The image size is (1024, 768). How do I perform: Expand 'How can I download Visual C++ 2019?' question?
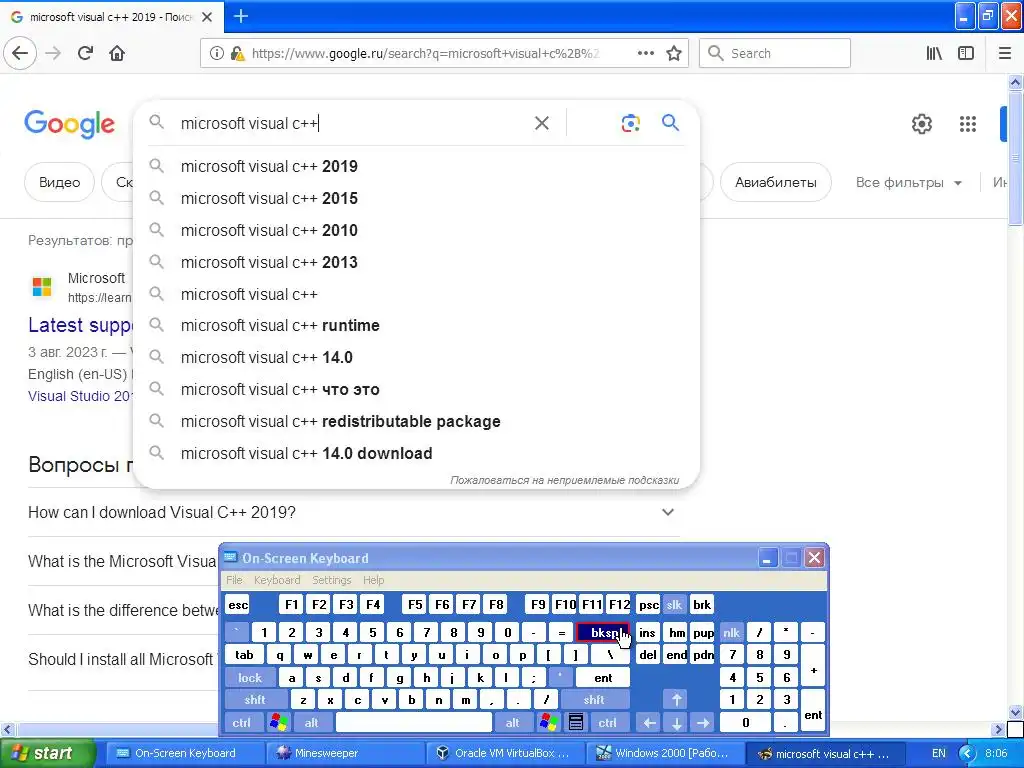pos(353,513)
